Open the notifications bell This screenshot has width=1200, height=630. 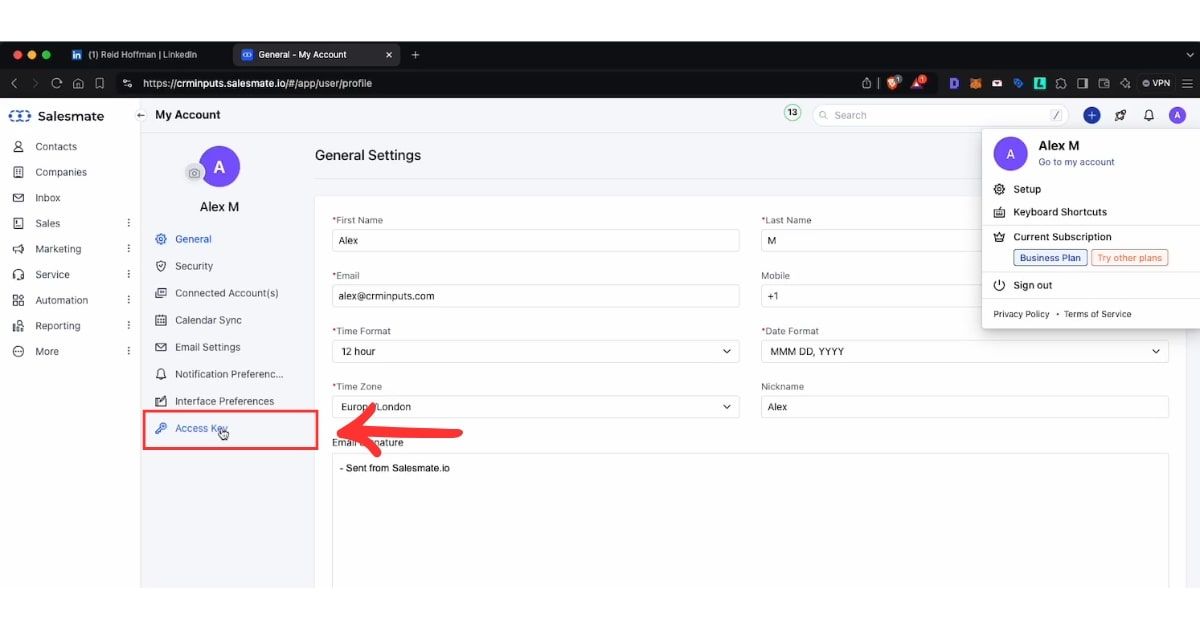pos(1149,115)
